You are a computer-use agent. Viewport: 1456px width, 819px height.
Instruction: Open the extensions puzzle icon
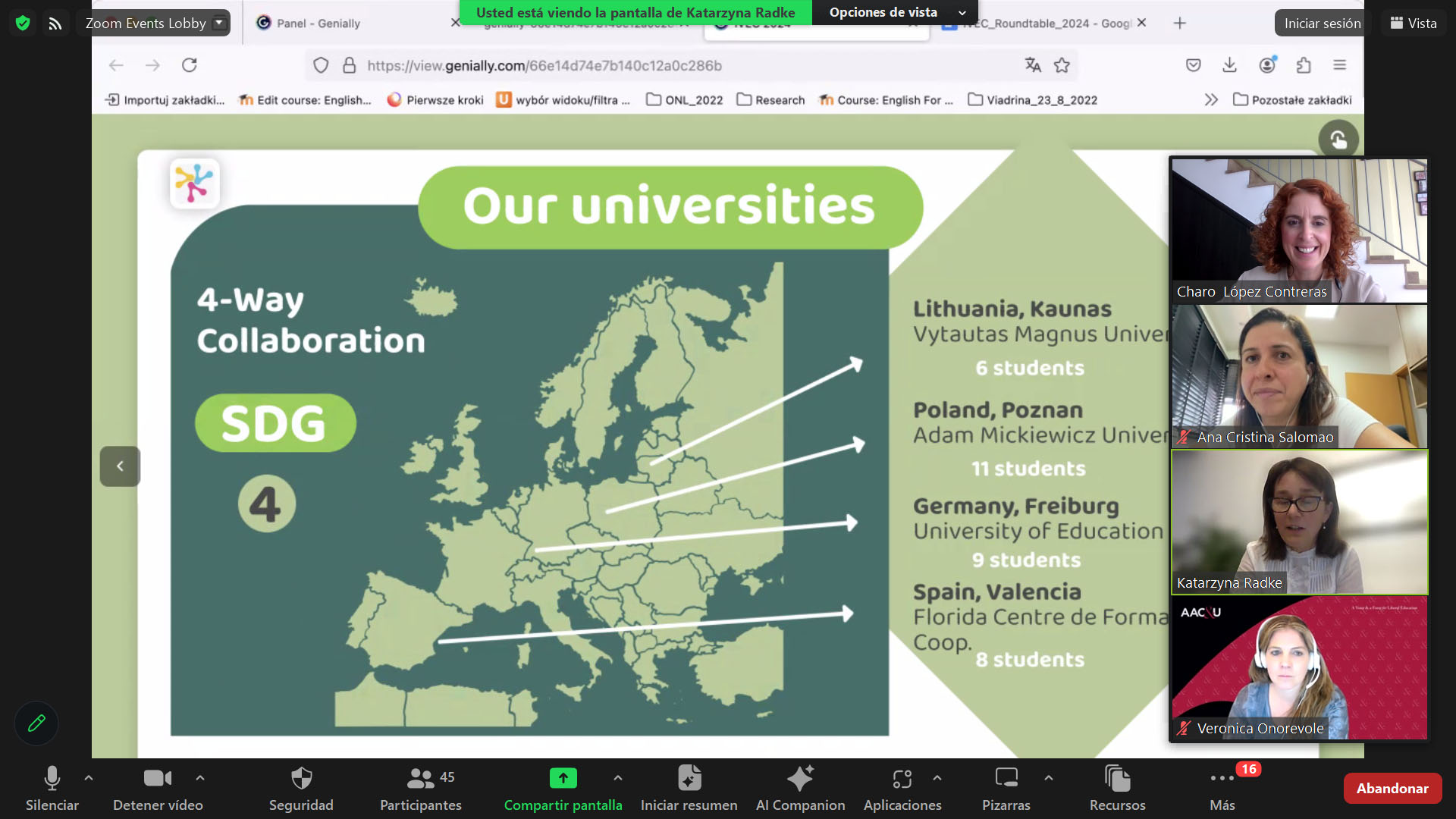coord(1304,65)
